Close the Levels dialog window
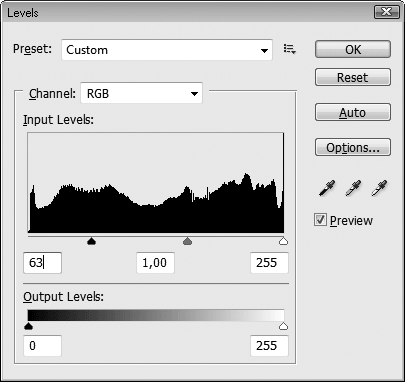405x382 pixels. (x=387, y=12)
